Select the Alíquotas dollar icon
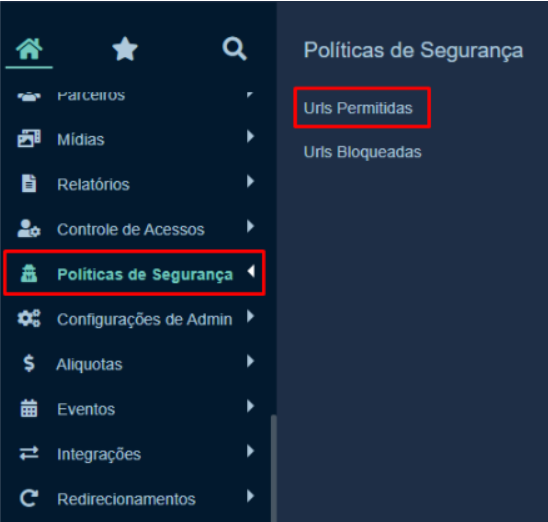This screenshot has width=548, height=522. coord(29,363)
